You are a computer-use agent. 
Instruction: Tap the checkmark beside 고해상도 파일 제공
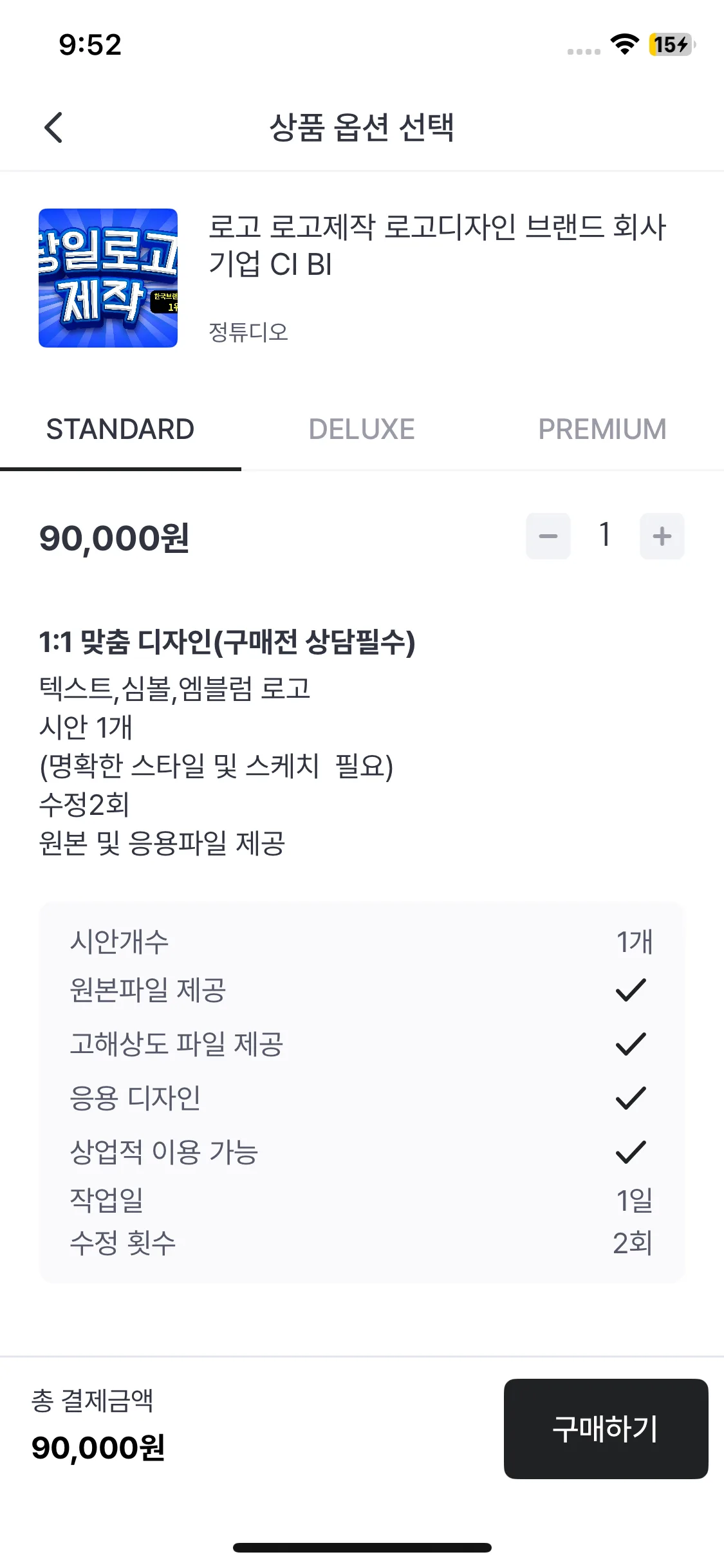pos(631,1044)
